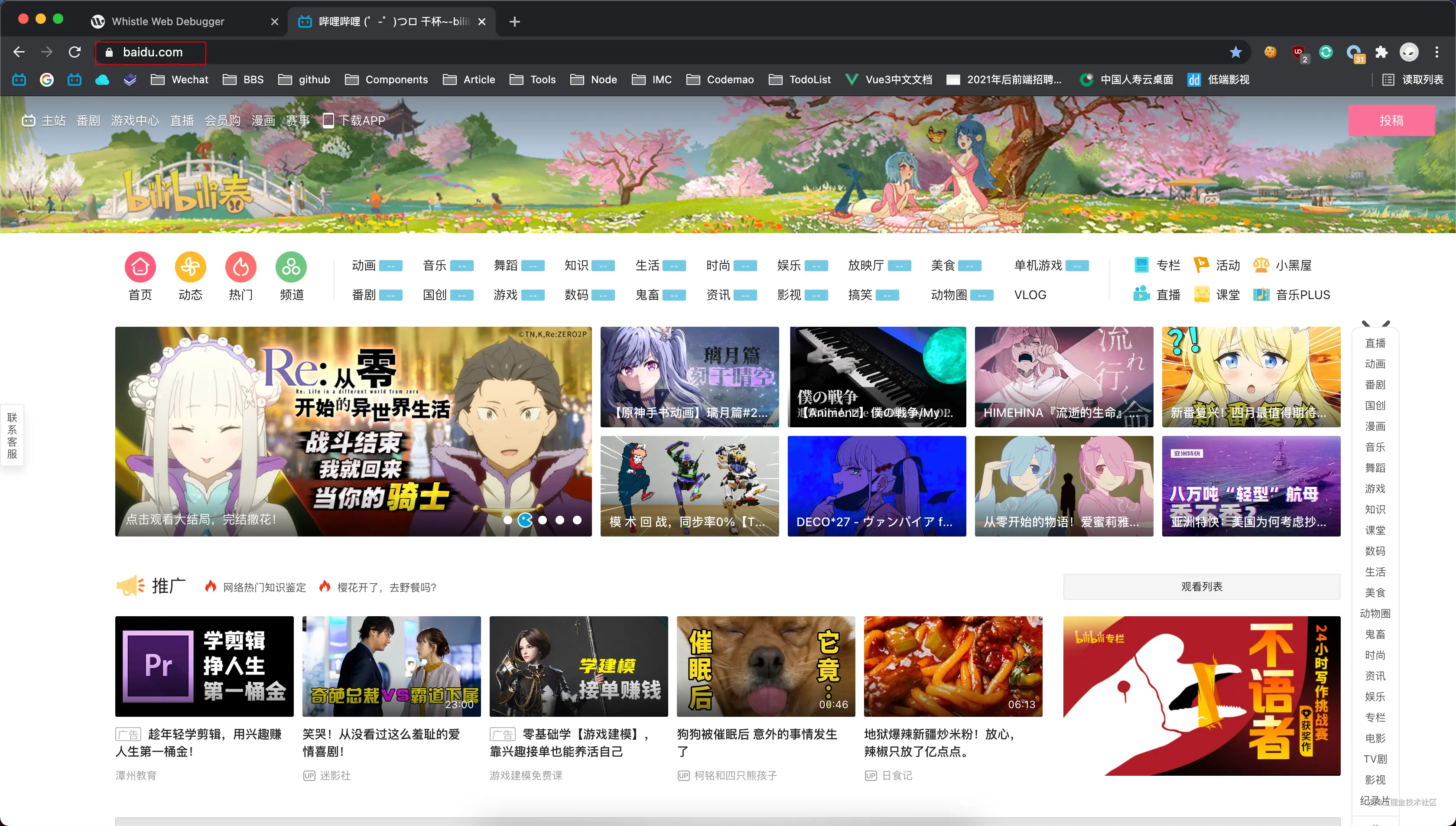
Task: Click the 动态 pinwheel icon
Action: [190, 267]
